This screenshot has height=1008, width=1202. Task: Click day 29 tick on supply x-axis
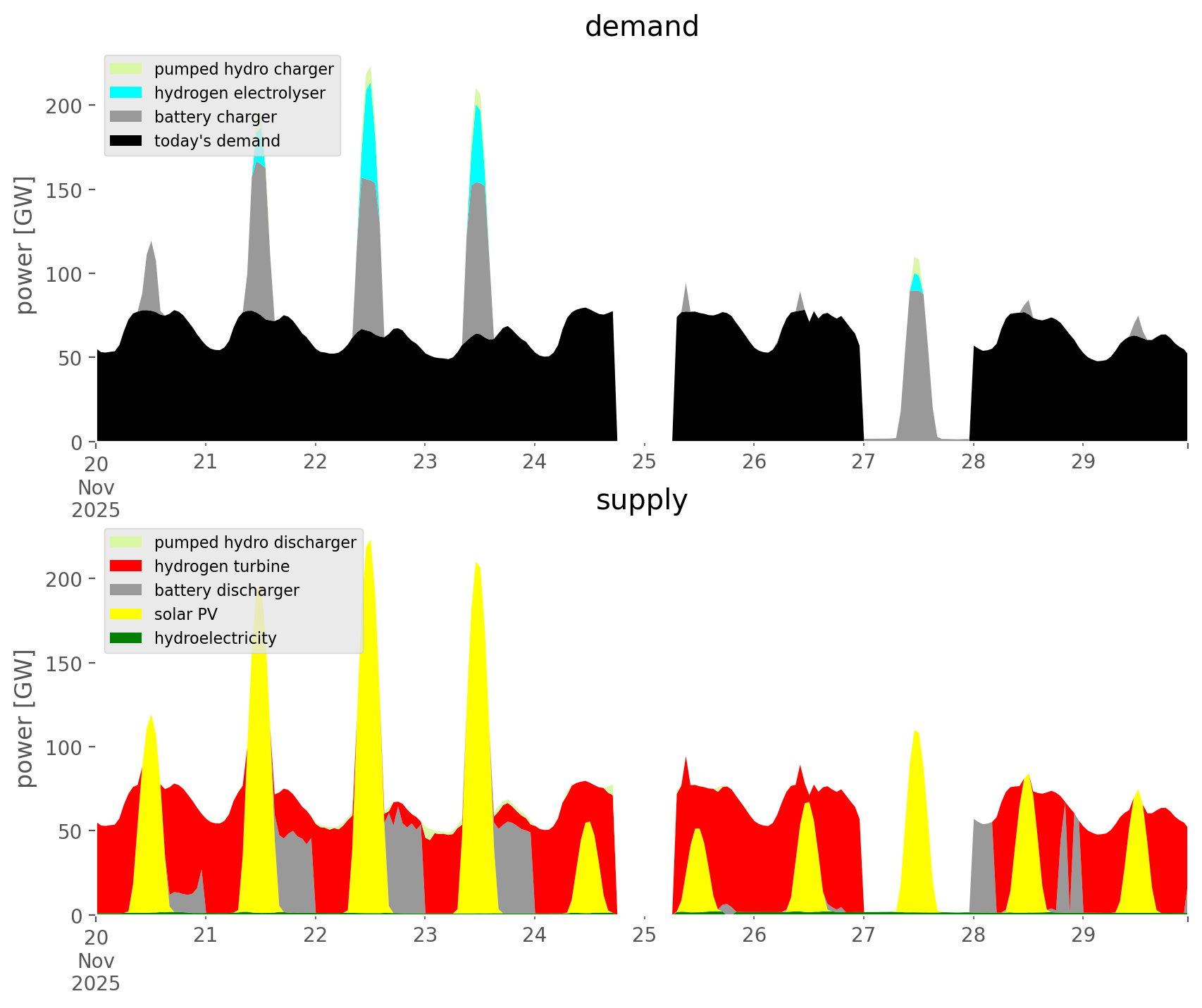pyautogui.click(x=1083, y=935)
